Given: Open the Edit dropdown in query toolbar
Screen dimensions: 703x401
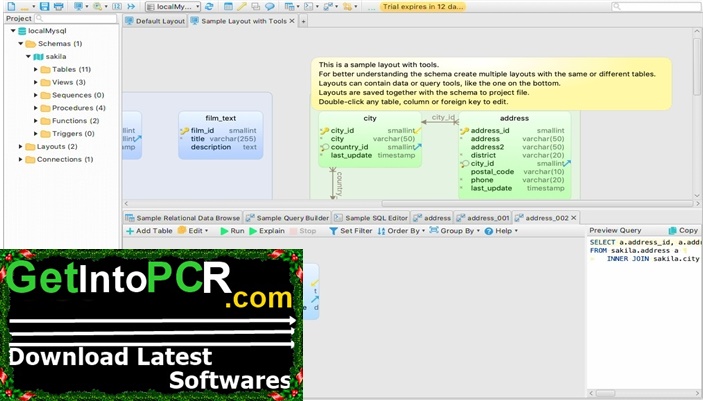Looking at the screenshot, I should click(193, 231).
